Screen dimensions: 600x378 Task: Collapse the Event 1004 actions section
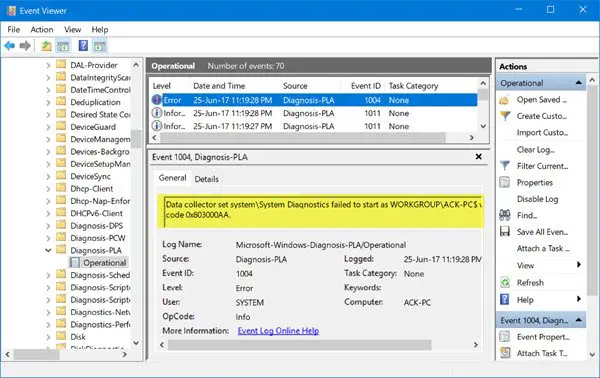[578, 320]
